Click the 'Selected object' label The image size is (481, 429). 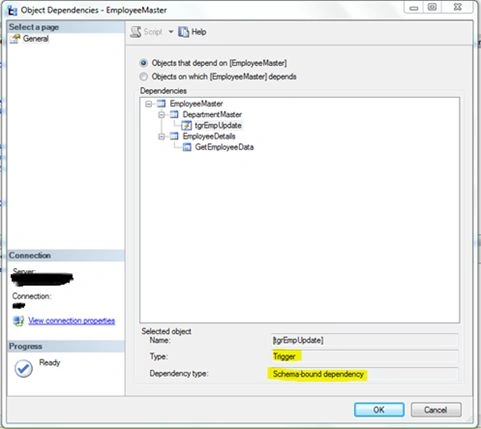pyautogui.click(x=166, y=331)
